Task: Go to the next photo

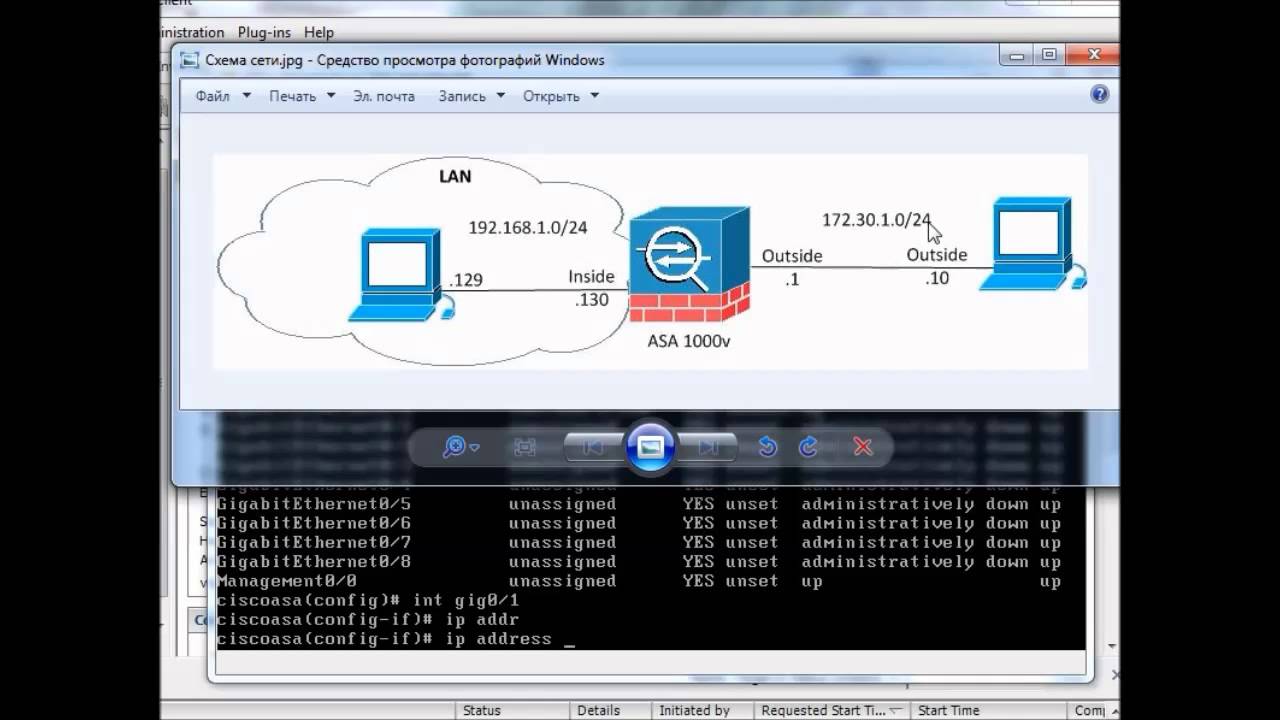Action: click(707, 447)
